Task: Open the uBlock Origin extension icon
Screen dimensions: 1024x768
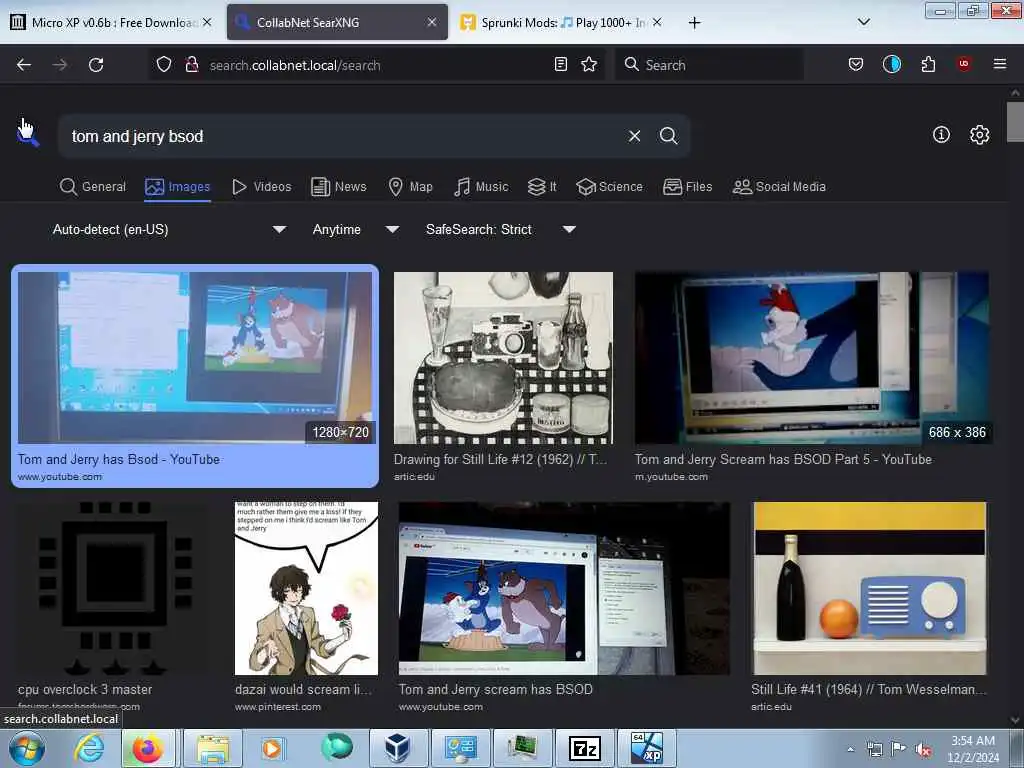Action: pos(963,64)
